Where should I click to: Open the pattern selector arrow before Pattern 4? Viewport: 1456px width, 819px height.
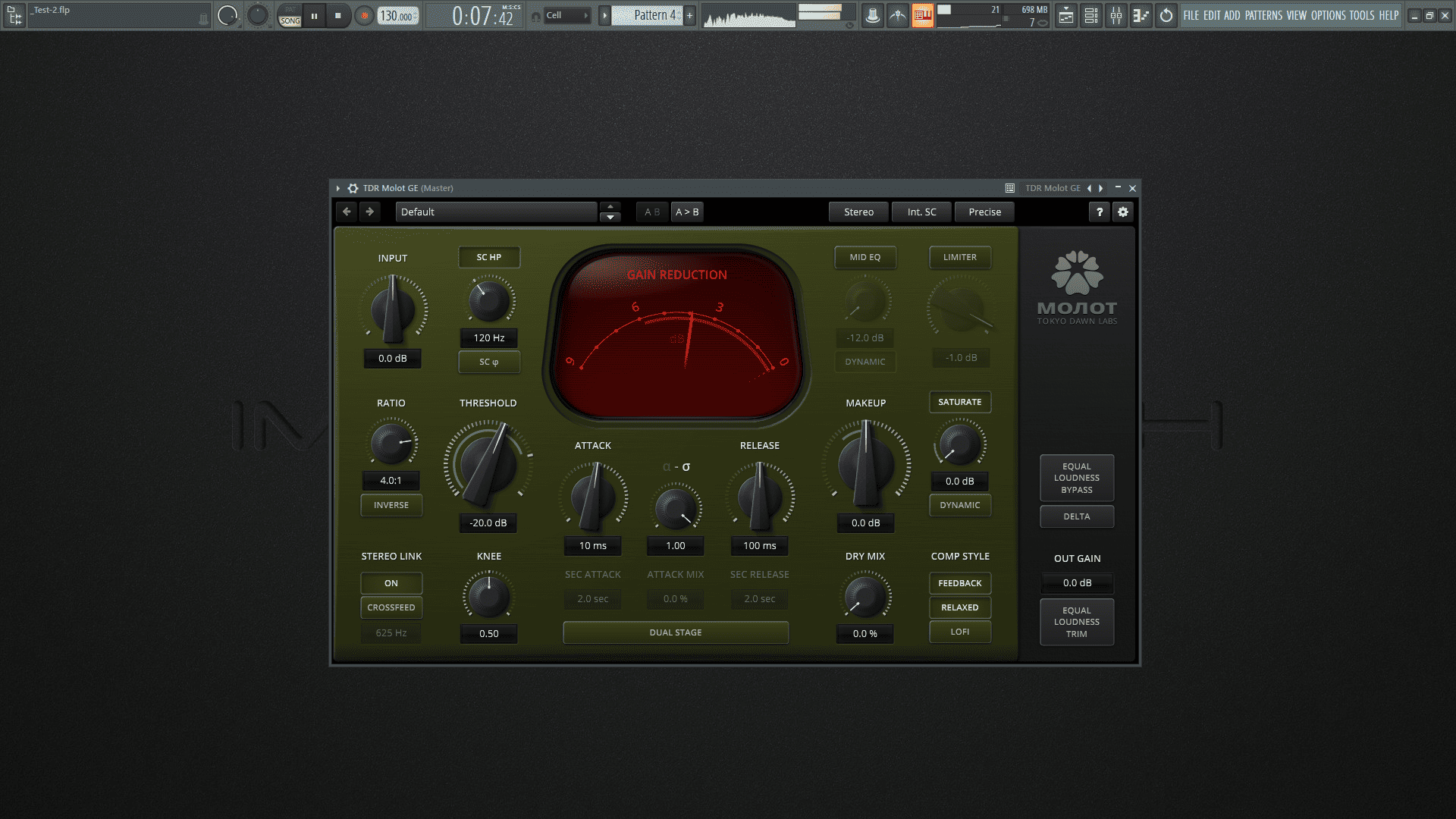(x=604, y=15)
